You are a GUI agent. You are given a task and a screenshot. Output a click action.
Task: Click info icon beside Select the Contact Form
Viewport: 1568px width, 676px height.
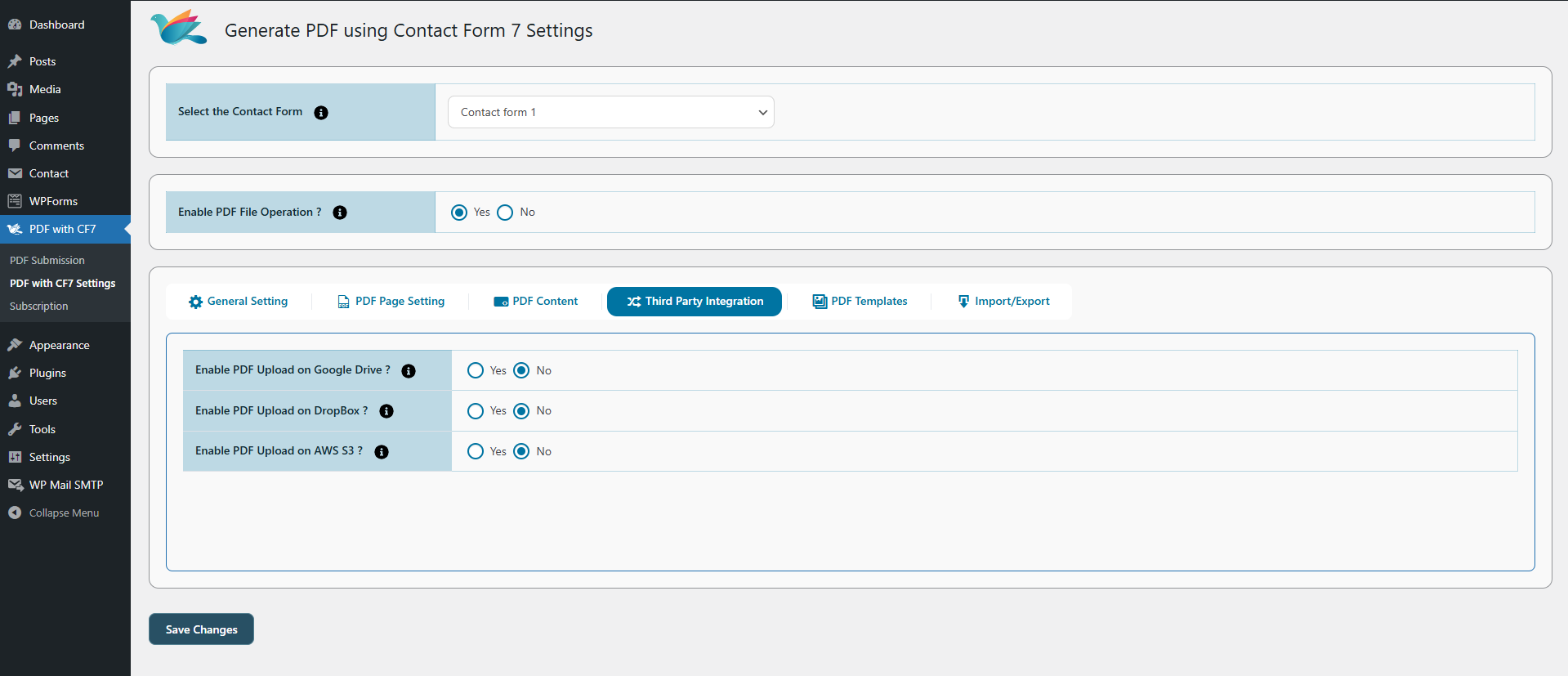321,113
